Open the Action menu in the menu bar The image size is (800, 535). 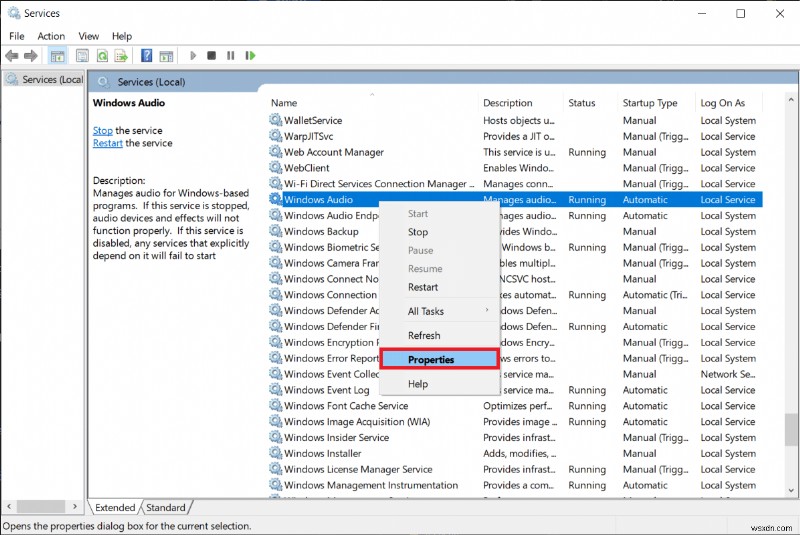pyautogui.click(x=51, y=36)
